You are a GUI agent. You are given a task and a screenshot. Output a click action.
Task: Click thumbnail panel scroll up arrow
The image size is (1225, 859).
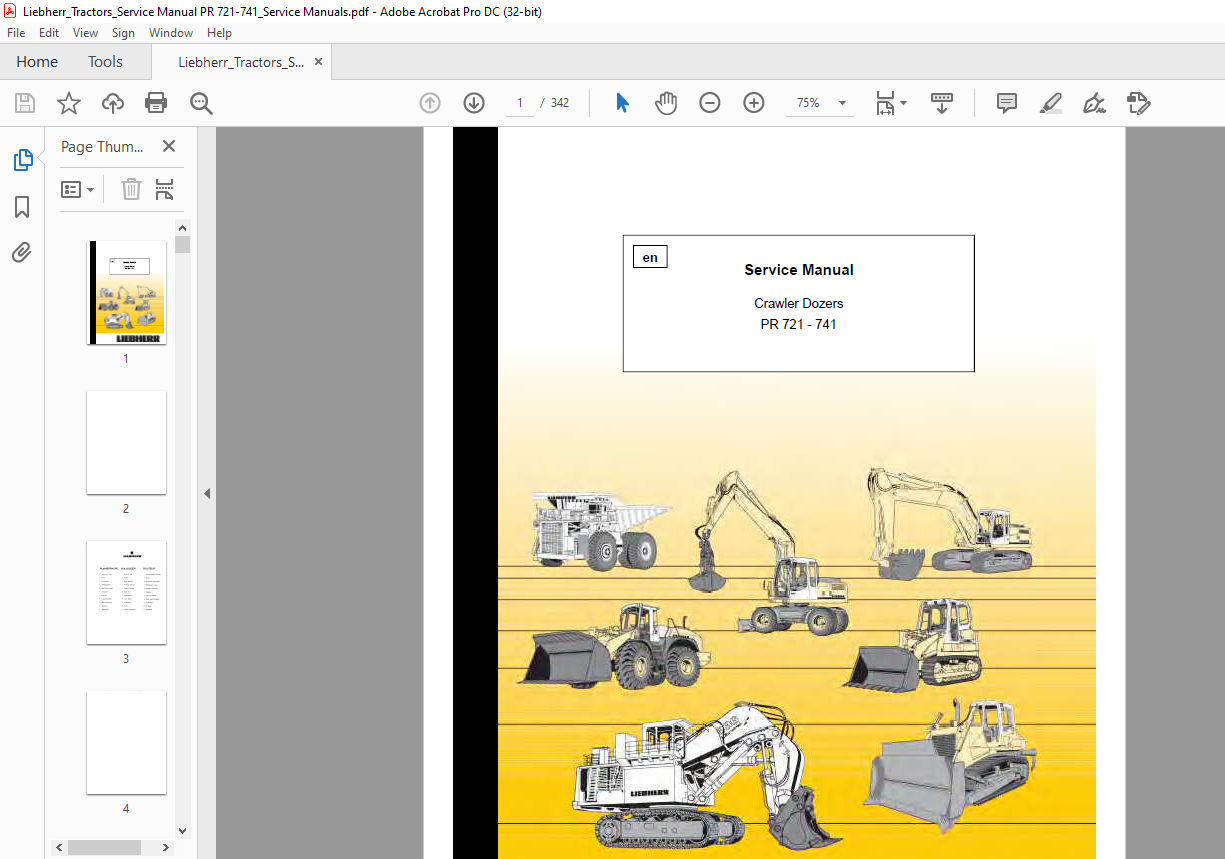pyautogui.click(x=182, y=227)
